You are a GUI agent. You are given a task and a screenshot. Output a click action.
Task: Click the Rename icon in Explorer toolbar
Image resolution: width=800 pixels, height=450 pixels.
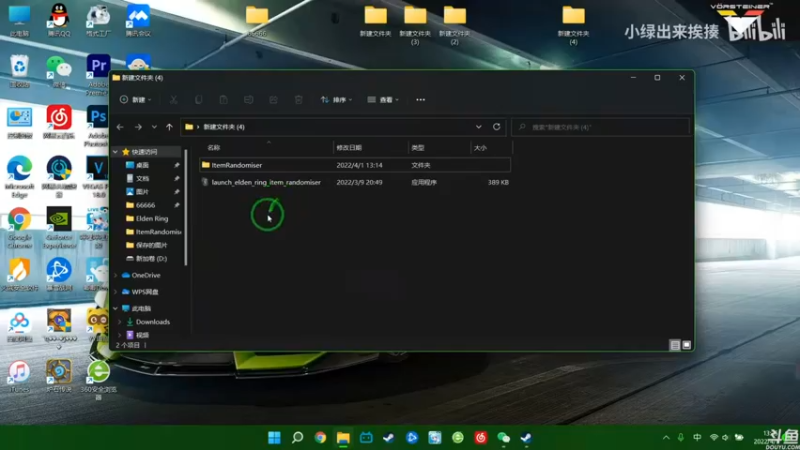248,100
